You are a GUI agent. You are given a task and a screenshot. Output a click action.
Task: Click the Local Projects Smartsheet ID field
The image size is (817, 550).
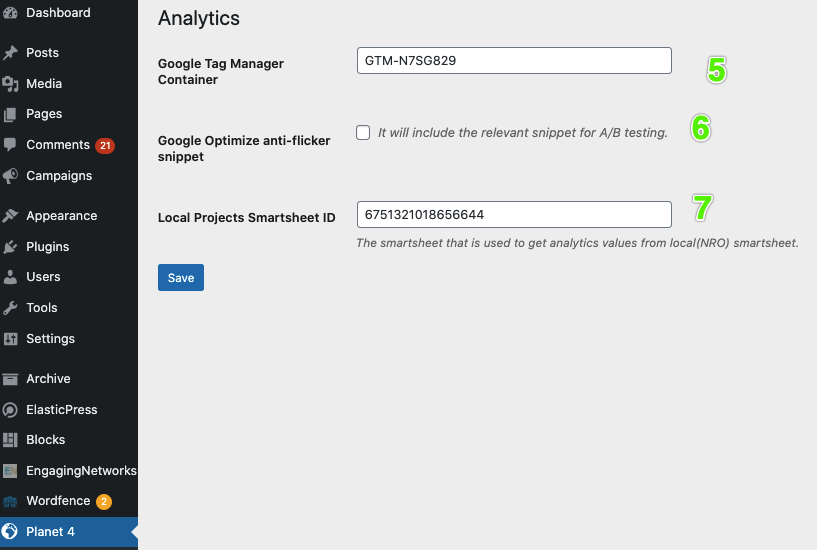pyautogui.click(x=514, y=215)
